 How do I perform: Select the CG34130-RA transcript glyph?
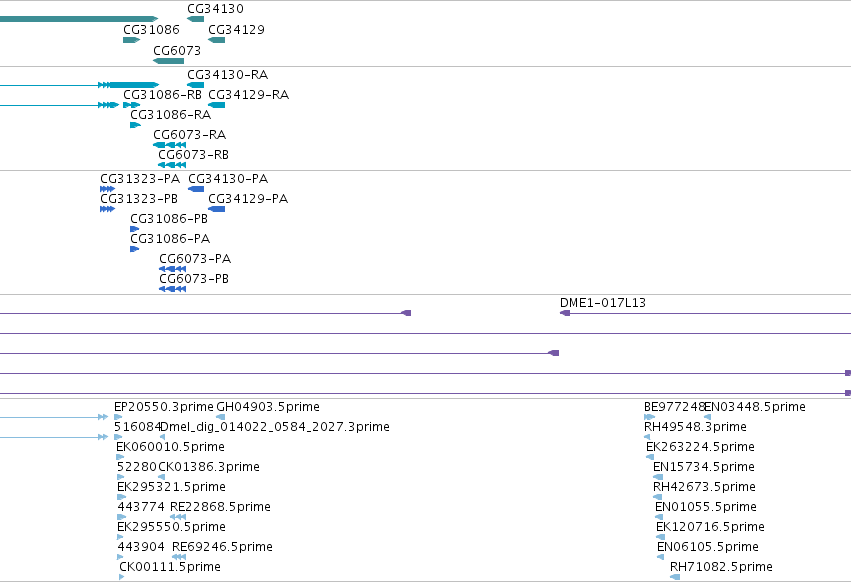[x=195, y=85]
